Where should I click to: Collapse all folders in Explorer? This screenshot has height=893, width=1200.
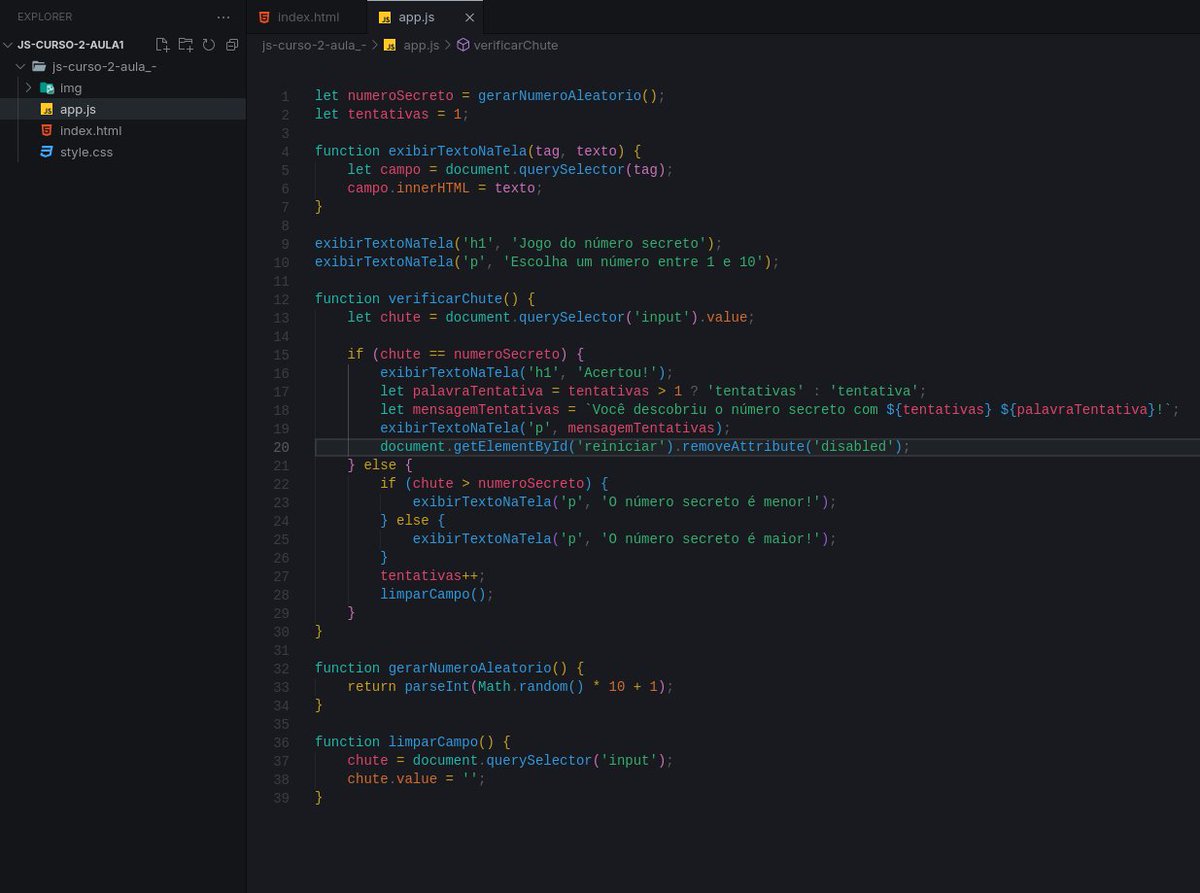(x=232, y=45)
